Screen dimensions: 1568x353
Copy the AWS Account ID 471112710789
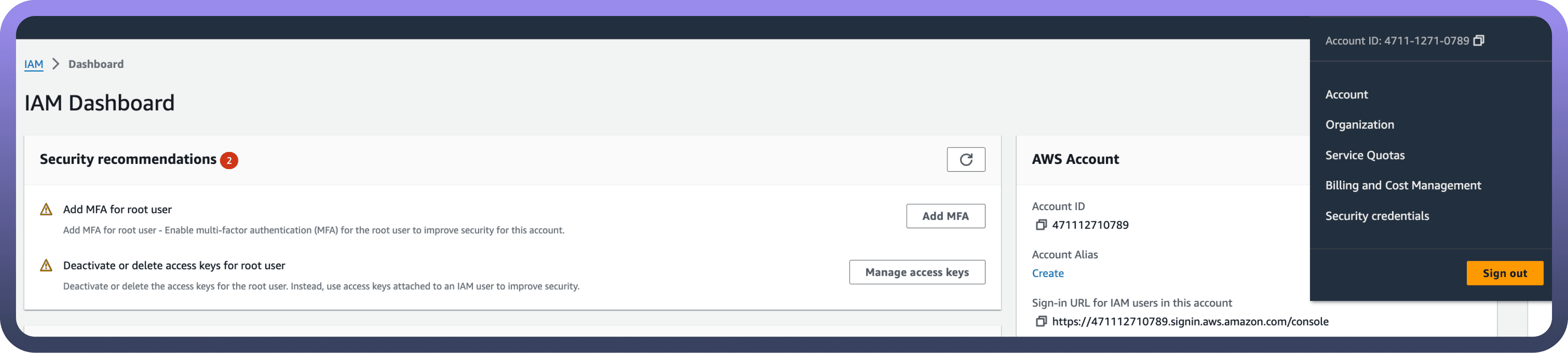click(1041, 225)
